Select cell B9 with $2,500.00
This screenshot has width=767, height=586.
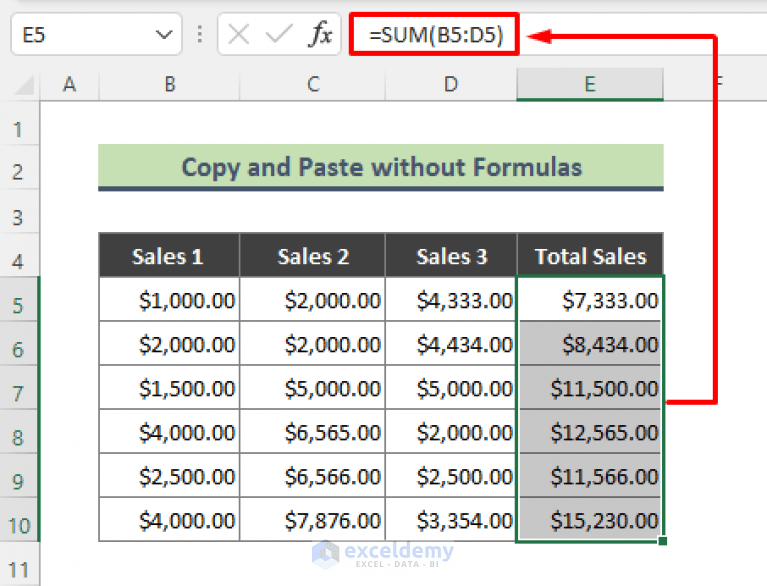(169, 475)
